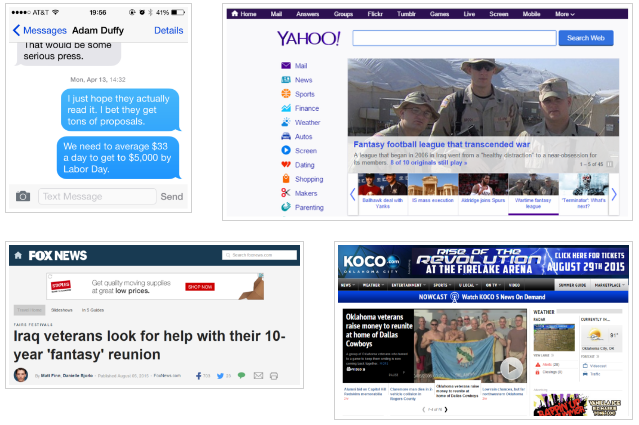Expand KOCO Sports dropdown menu
The width and height of the screenshot is (639, 425).
pyautogui.click(x=442, y=285)
